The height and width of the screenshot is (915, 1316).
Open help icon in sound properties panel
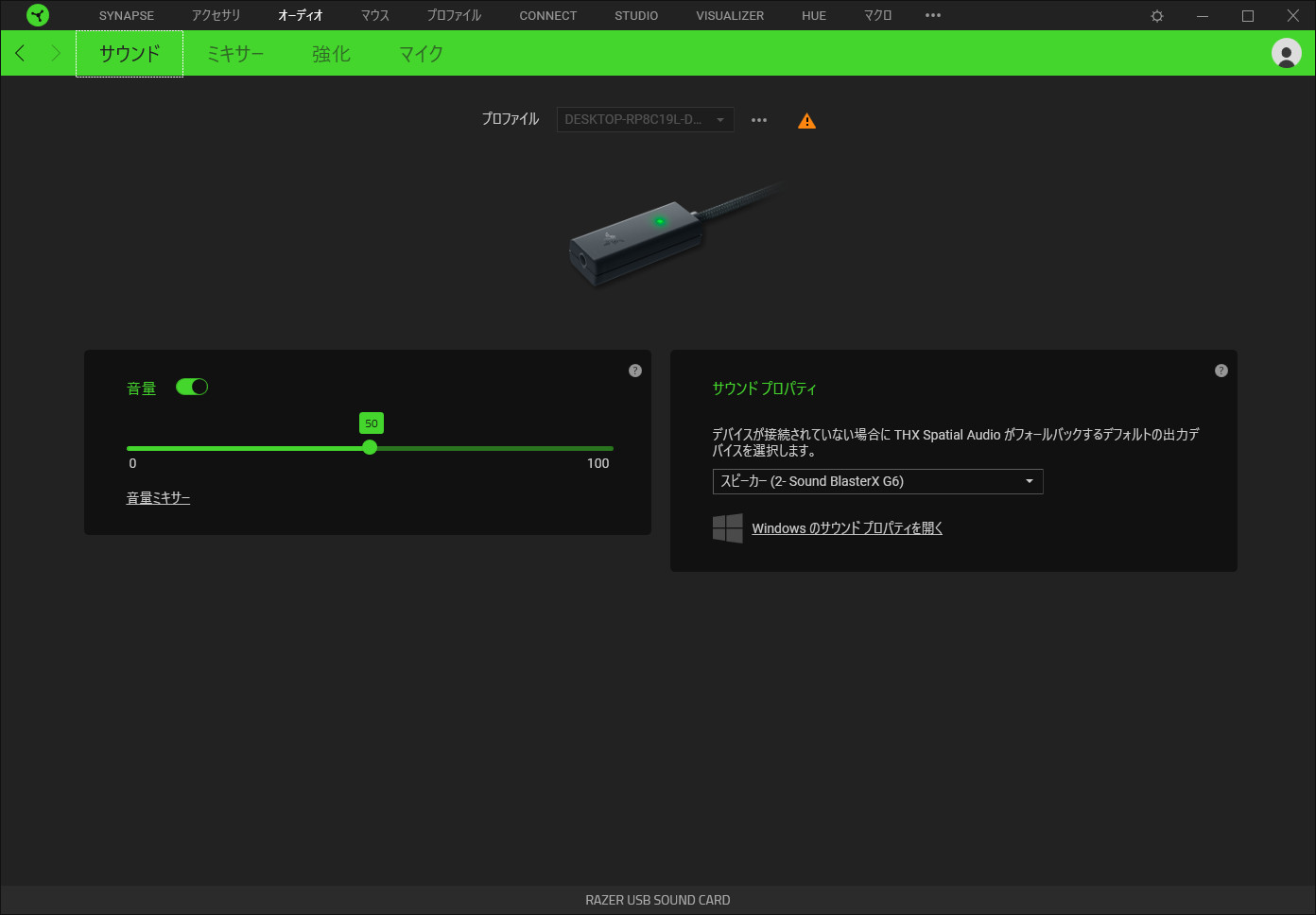(x=1221, y=371)
